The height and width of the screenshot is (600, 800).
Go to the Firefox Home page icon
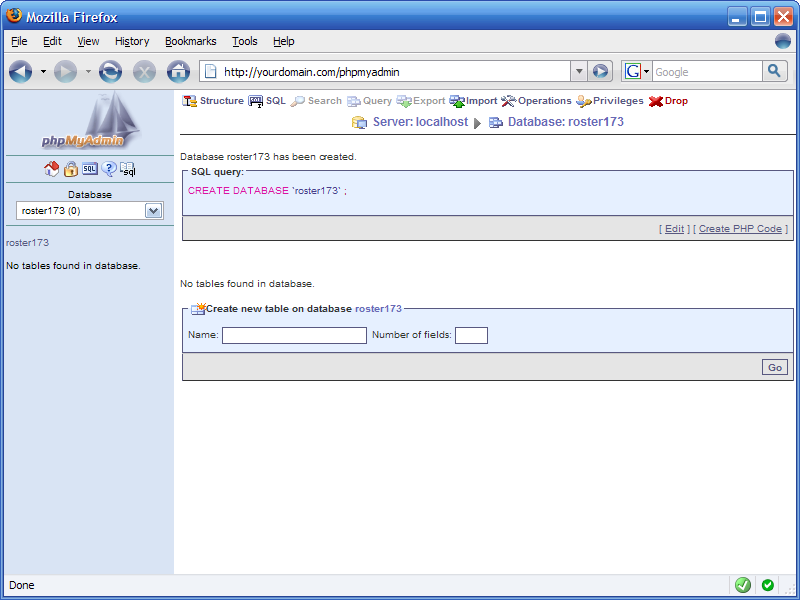[x=179, y=72]
